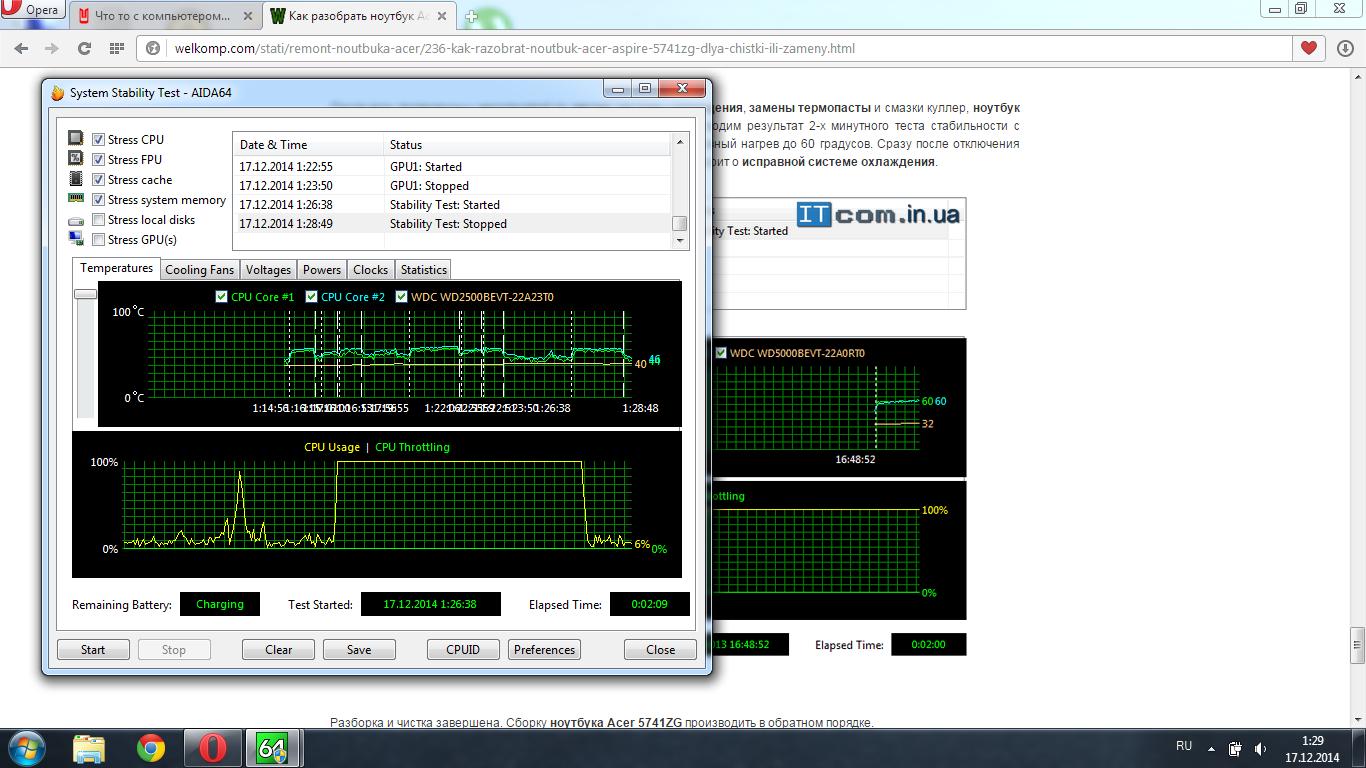Image resolution: width=1366 pixels, height=768 pixels.
Task: Click the RAM module icon beside Stress system memory
Action: pyautogui.click(x=76, y=199)
